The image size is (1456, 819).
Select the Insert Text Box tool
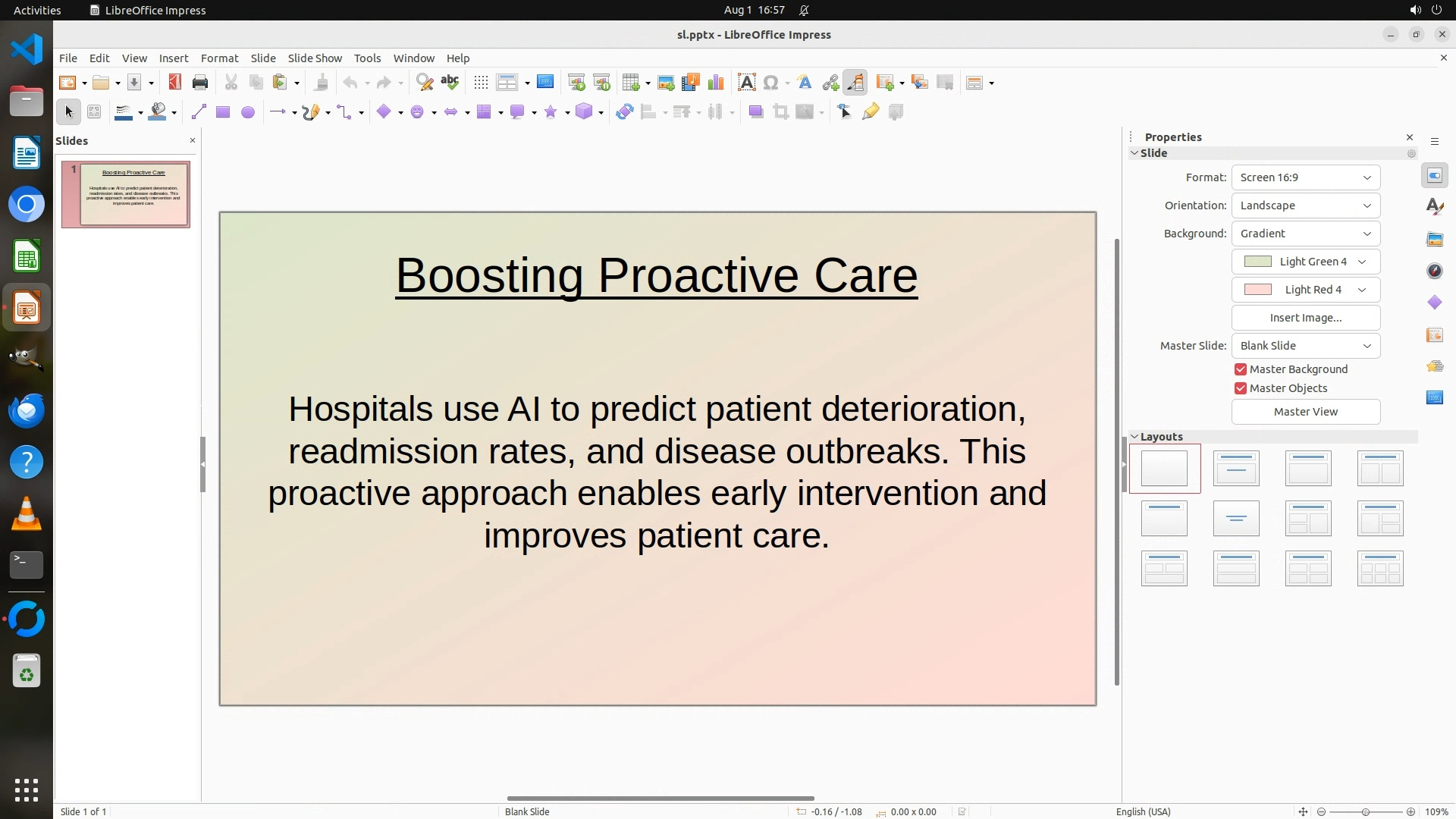[746, 83]
